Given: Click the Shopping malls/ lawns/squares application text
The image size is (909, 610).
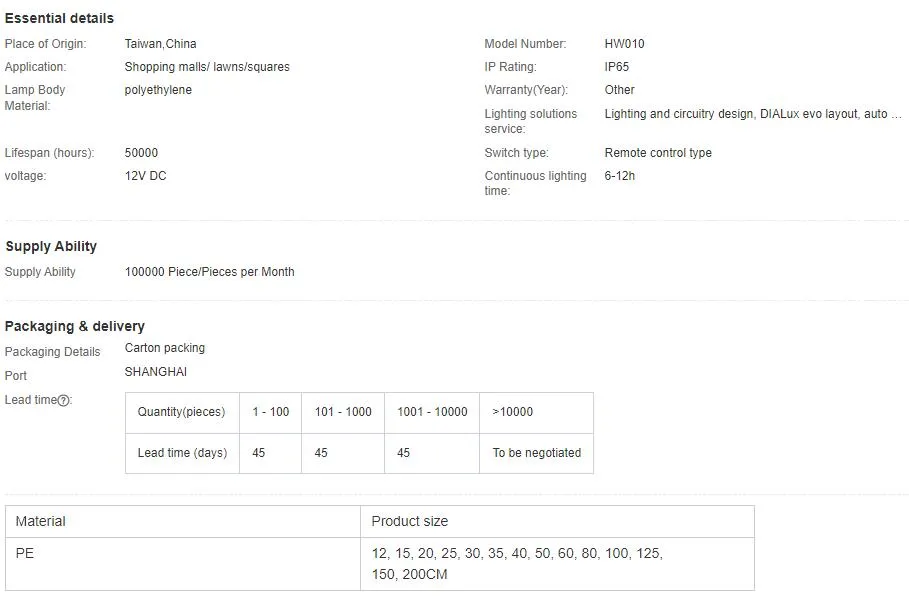Looking at the screenshot, I should (x=207, y=67).
